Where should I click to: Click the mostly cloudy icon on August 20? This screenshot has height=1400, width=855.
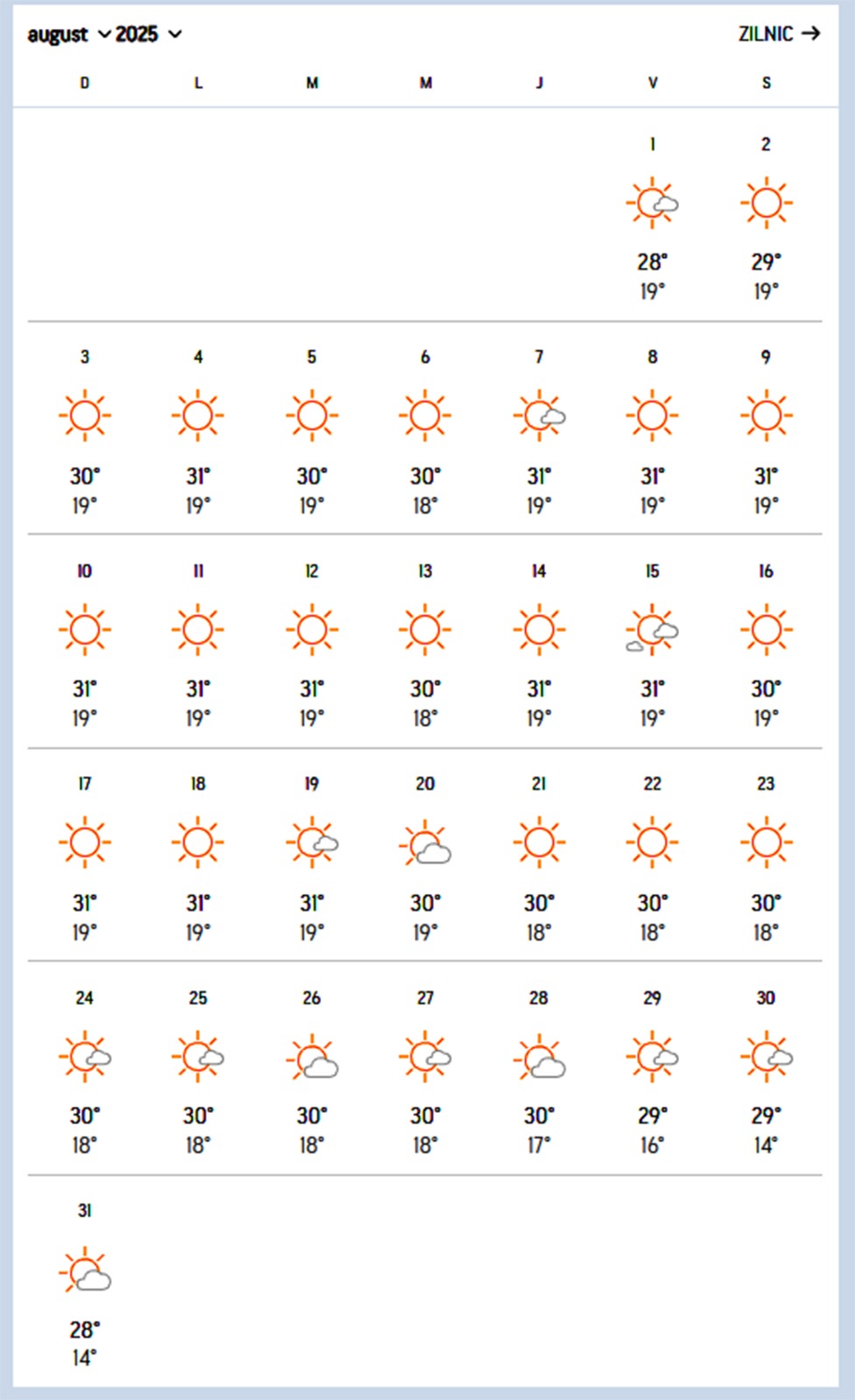425,843
